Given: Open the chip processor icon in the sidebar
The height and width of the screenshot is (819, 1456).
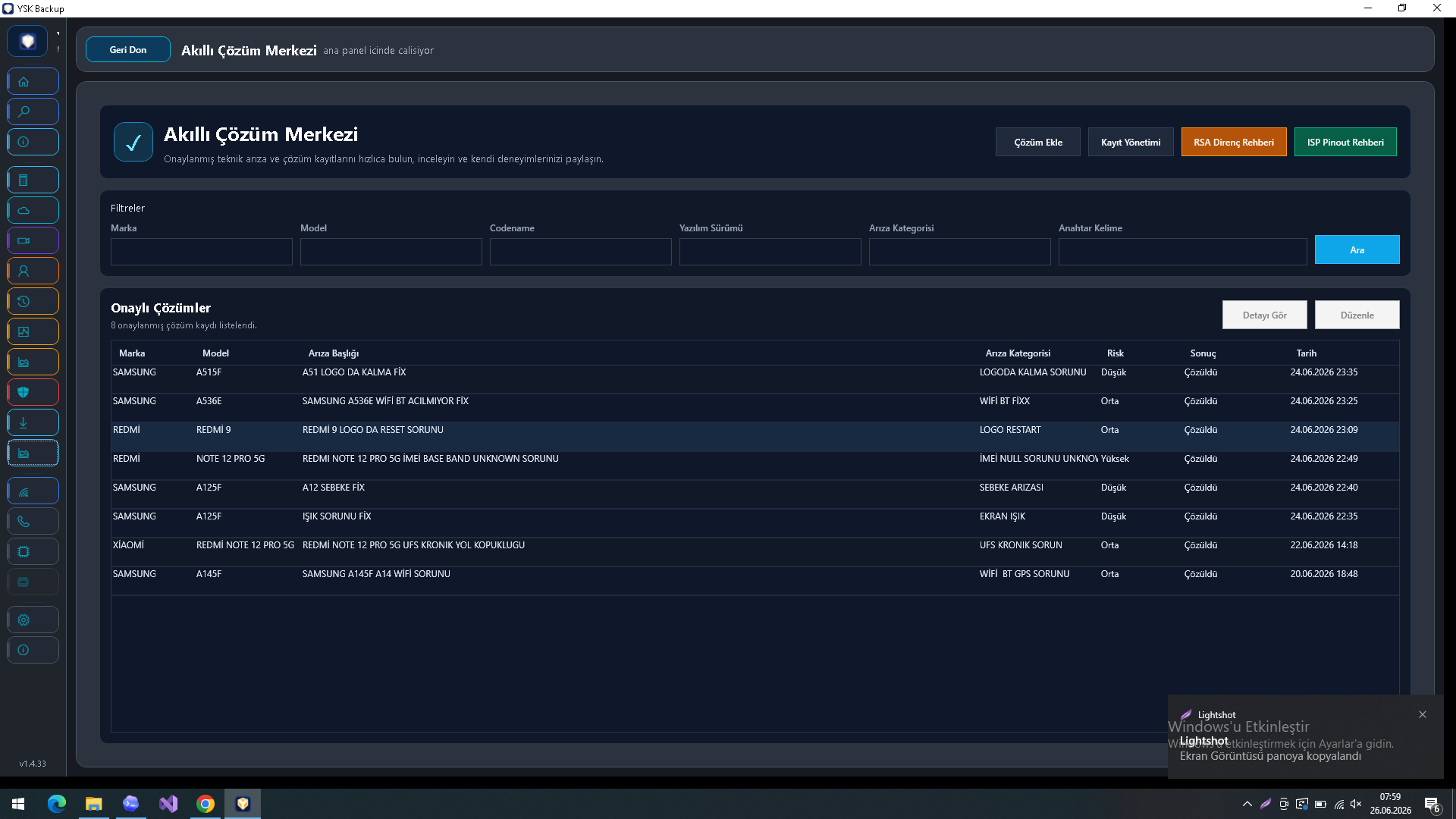Looking at the screenshot, I should (x=33, y=551).
